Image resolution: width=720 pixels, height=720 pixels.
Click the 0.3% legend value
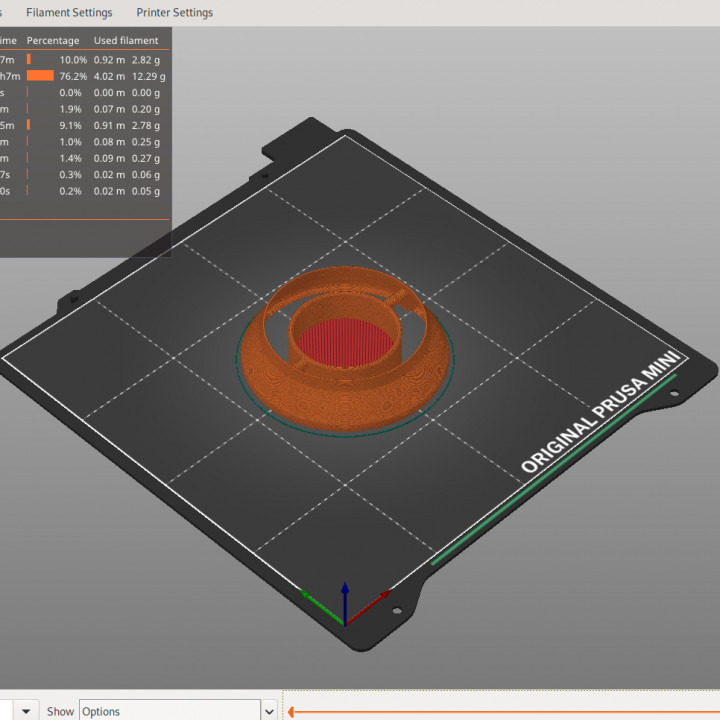coord(70,174)
